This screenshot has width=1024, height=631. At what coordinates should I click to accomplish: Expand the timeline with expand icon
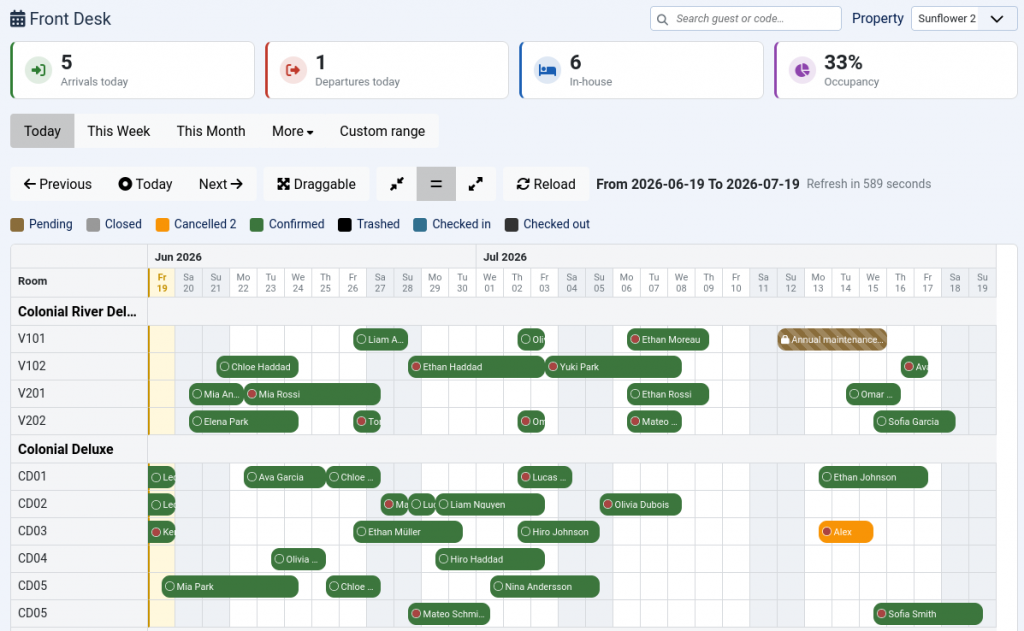[x=475, y=184]
